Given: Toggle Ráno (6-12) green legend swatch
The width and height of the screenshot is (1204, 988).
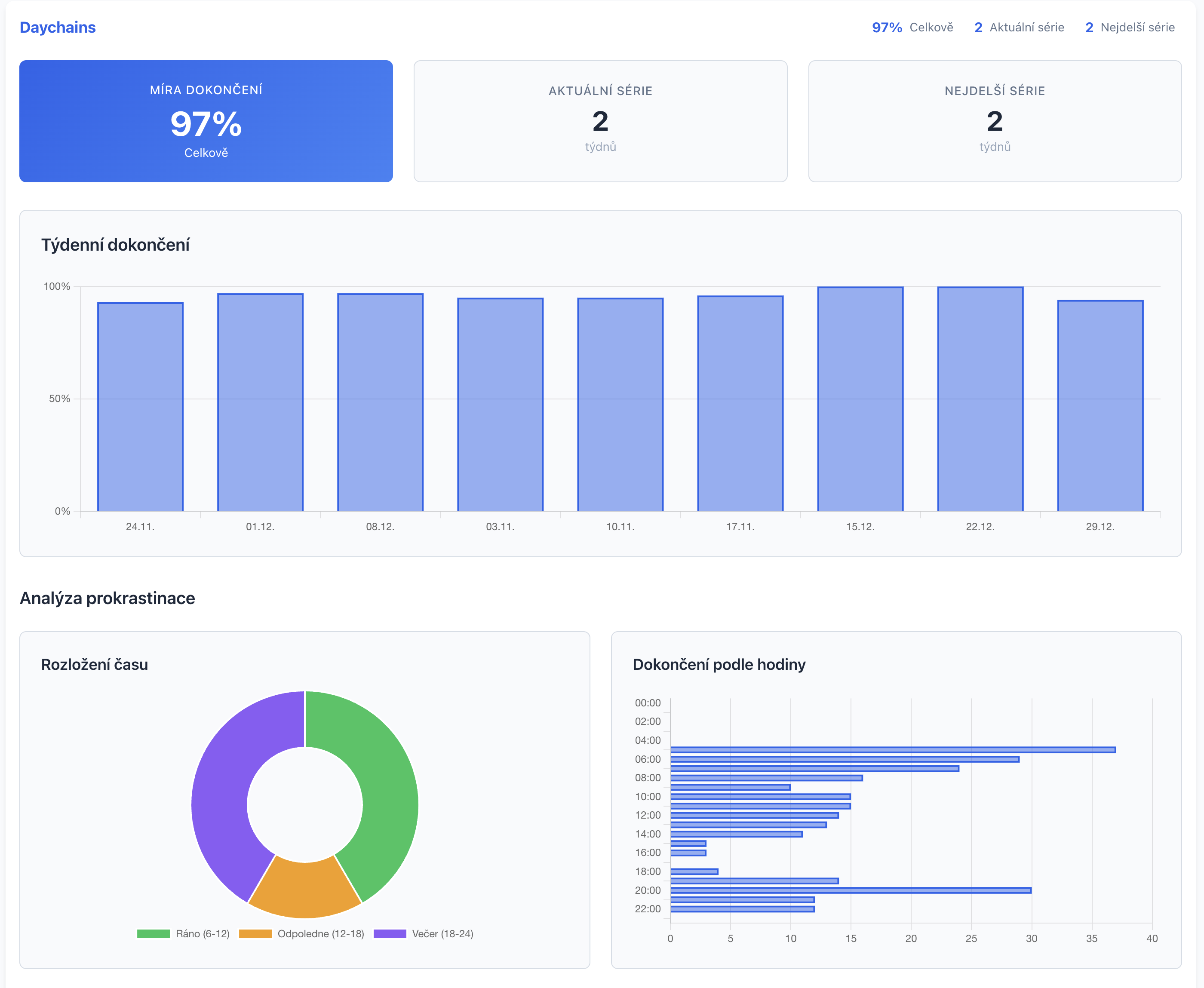Looking at the screenshot, I should tap(153, 934).
